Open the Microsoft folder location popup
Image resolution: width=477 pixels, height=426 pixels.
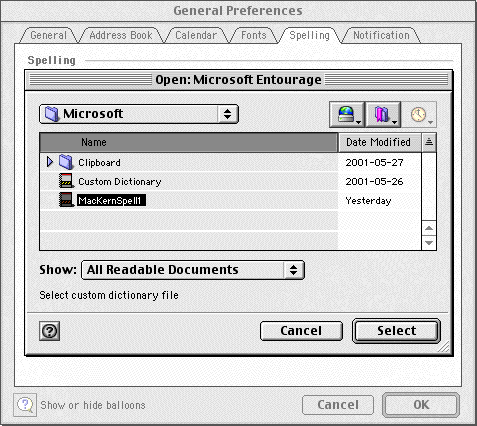(x=139, y=114)
